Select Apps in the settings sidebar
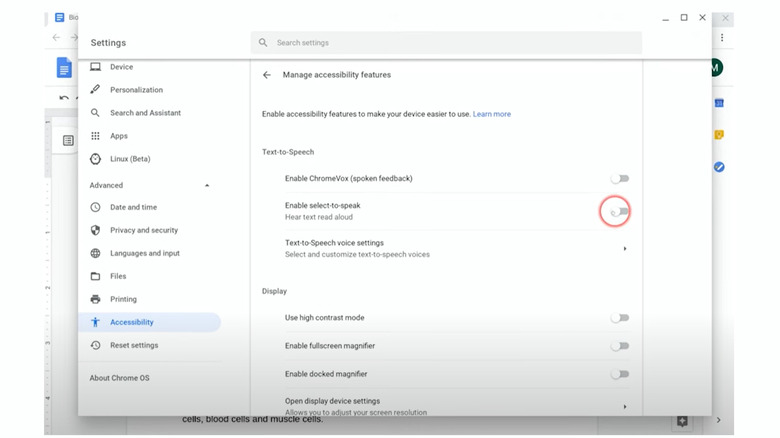Screen dimensions: 780x438 click(x=119, y=136)
